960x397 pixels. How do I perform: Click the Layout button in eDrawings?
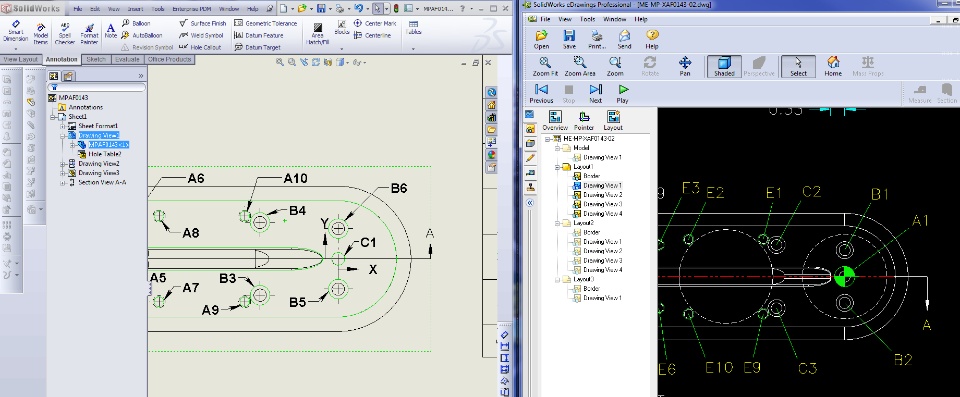point(613,121)
